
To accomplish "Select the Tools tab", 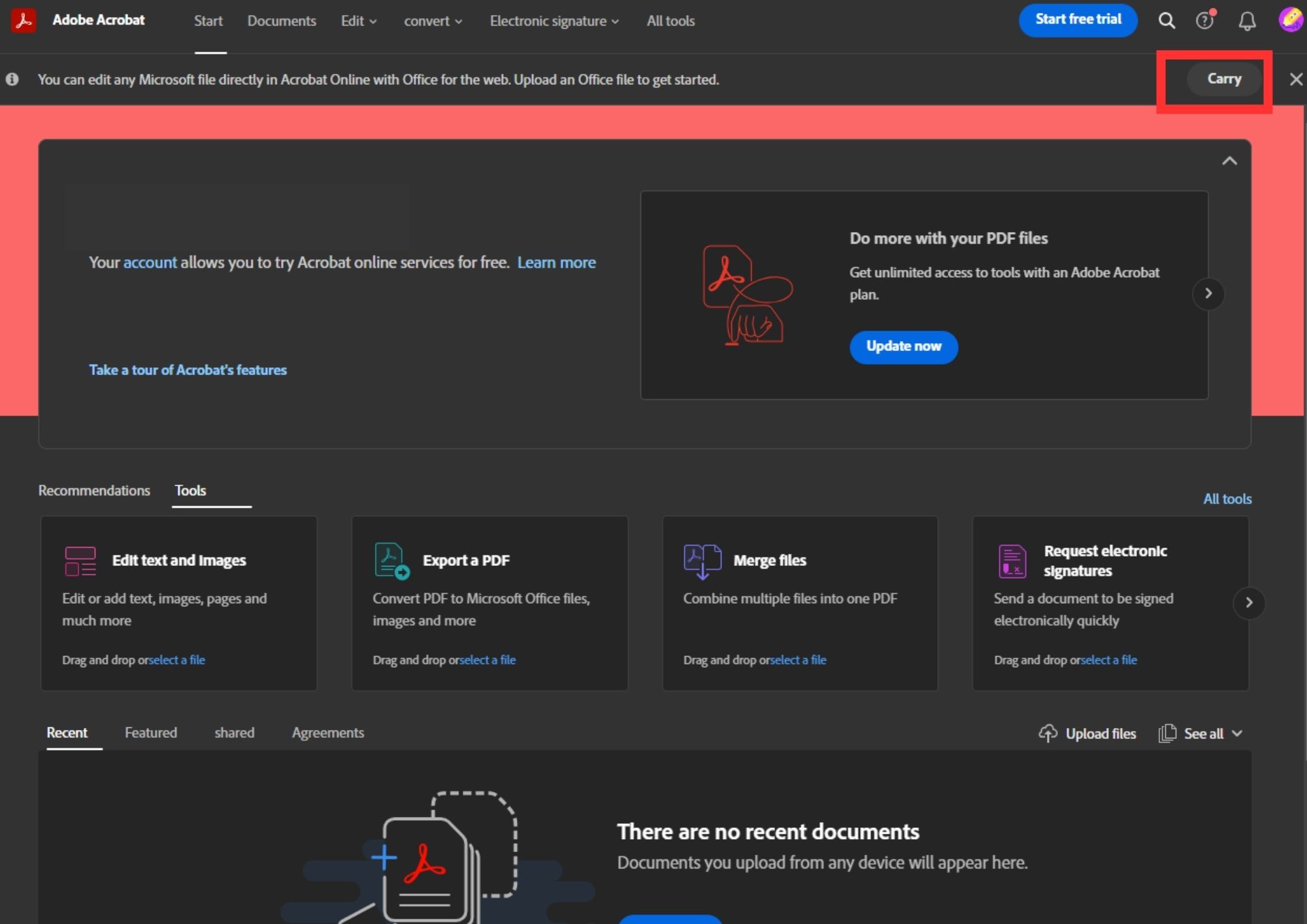I will click(x=190, y=490).
